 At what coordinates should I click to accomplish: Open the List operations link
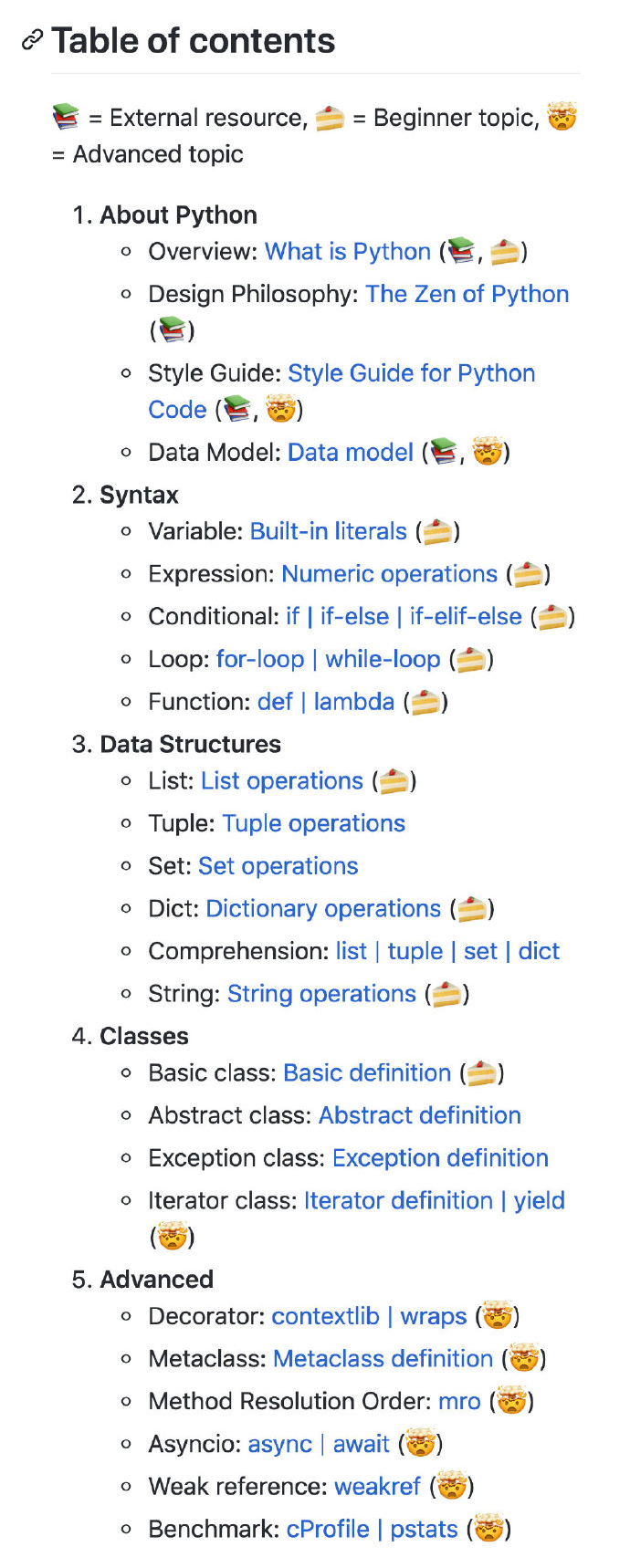282,780
